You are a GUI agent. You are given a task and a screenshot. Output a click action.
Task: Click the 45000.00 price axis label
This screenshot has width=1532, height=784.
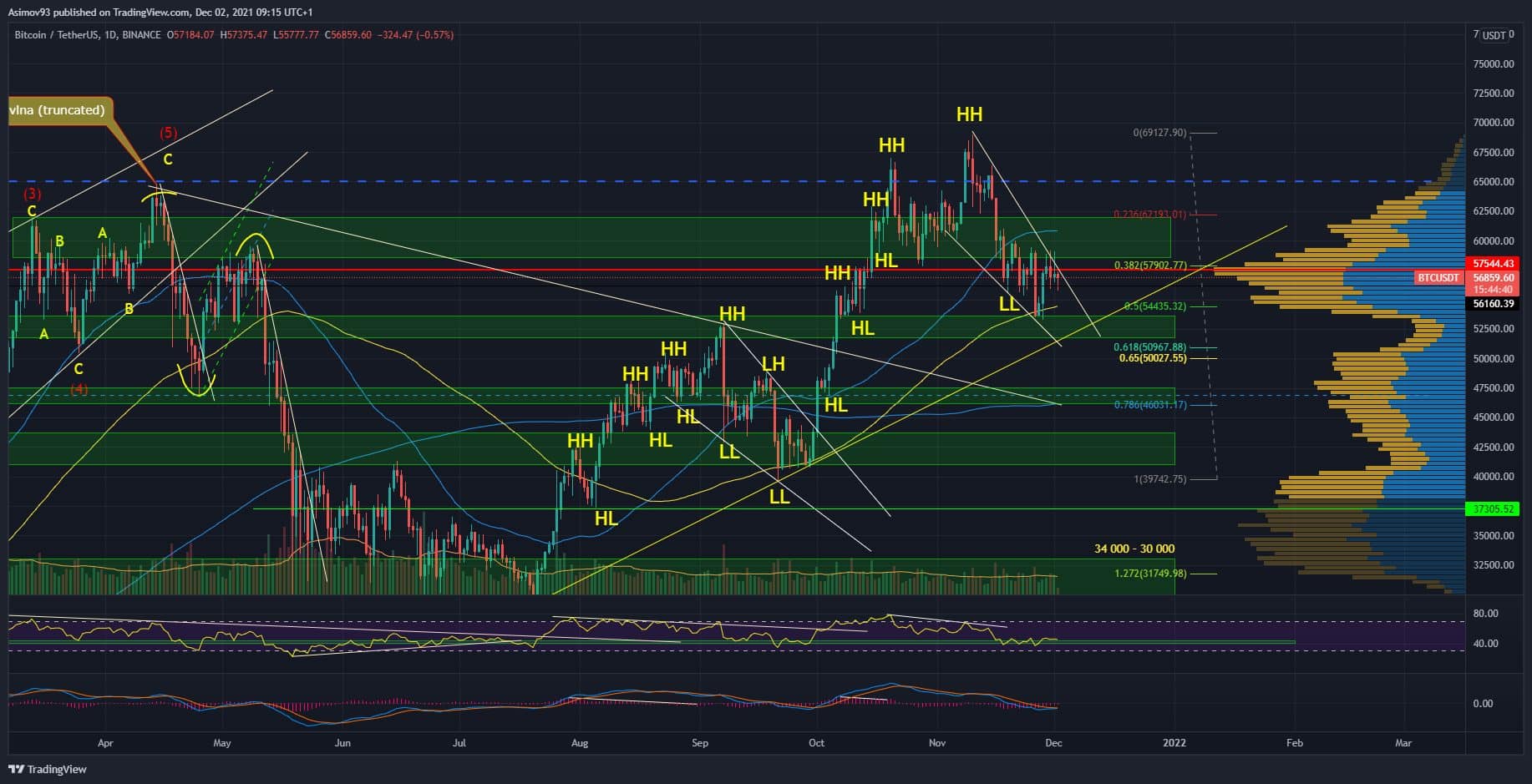pyautogui.click(x=1494, y=417)
